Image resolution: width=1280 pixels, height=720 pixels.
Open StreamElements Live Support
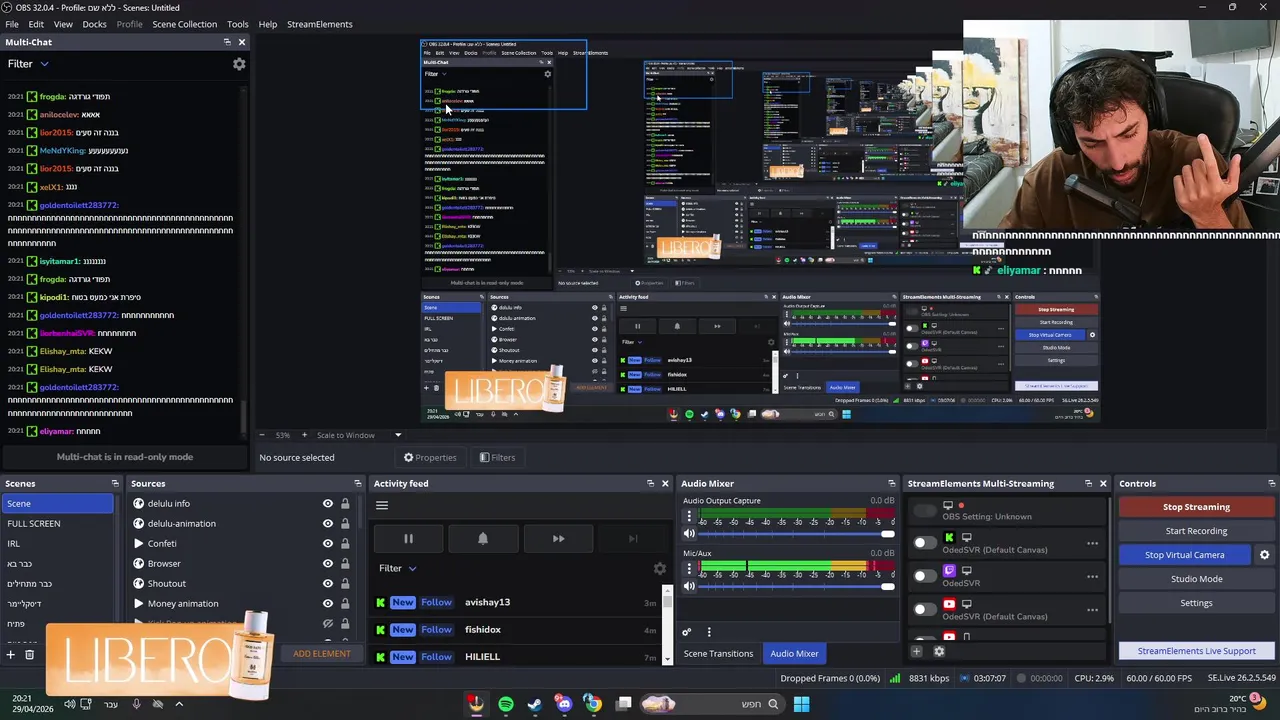click(1196, 651)
